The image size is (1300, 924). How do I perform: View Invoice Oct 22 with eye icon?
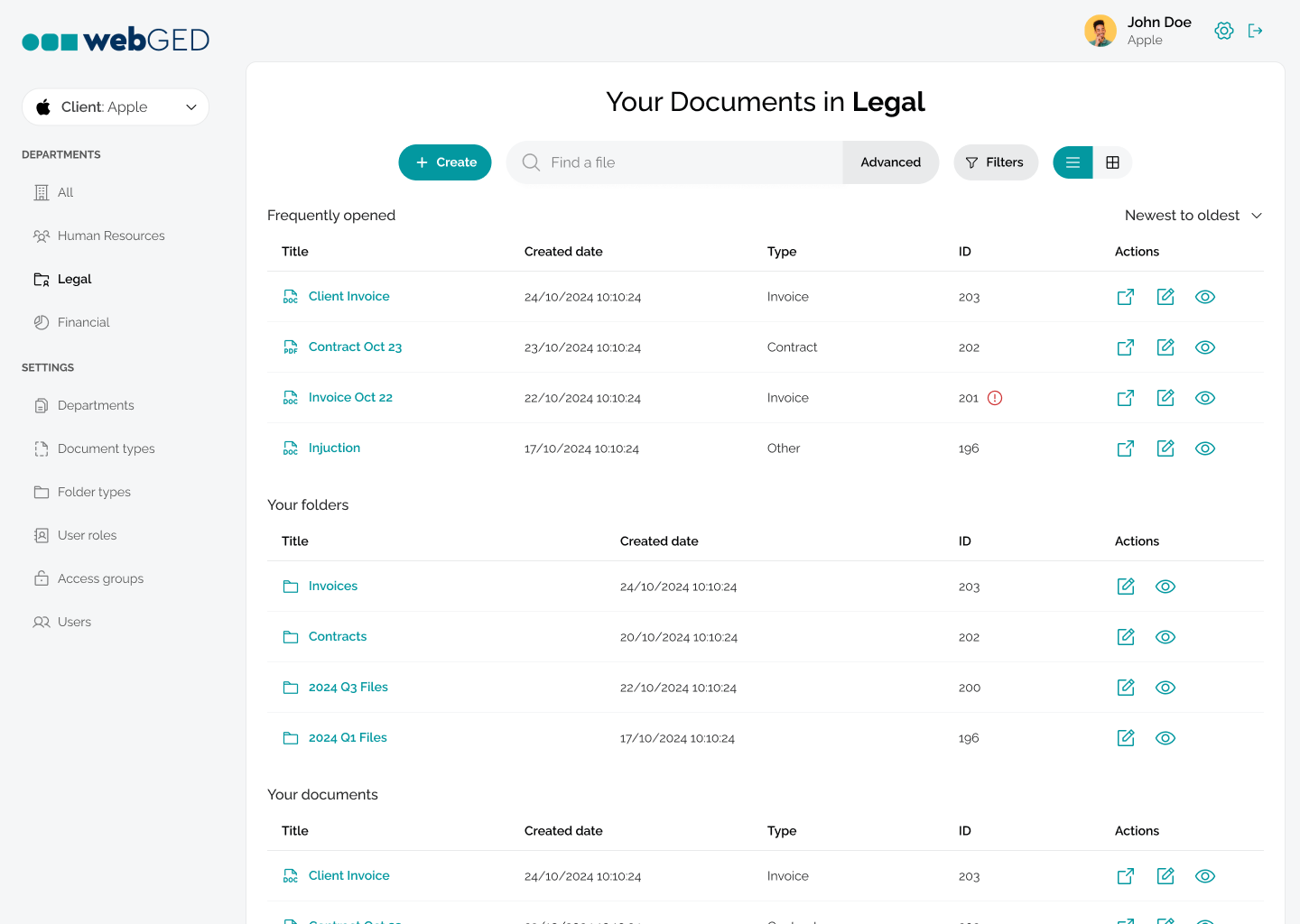pos(1205,398)
